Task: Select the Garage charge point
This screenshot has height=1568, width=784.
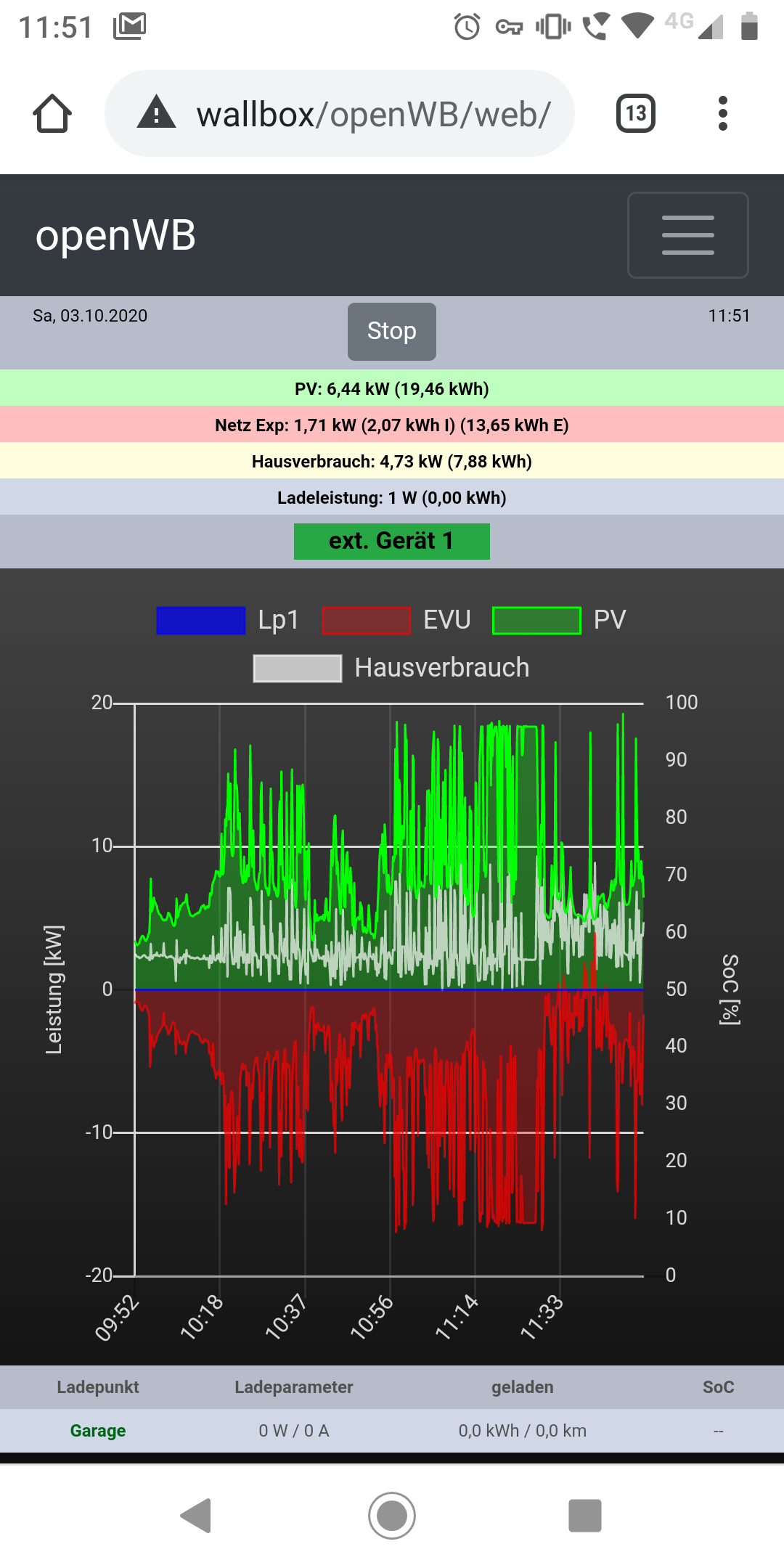Action: pyautogui.click(x=98, y=1431)
